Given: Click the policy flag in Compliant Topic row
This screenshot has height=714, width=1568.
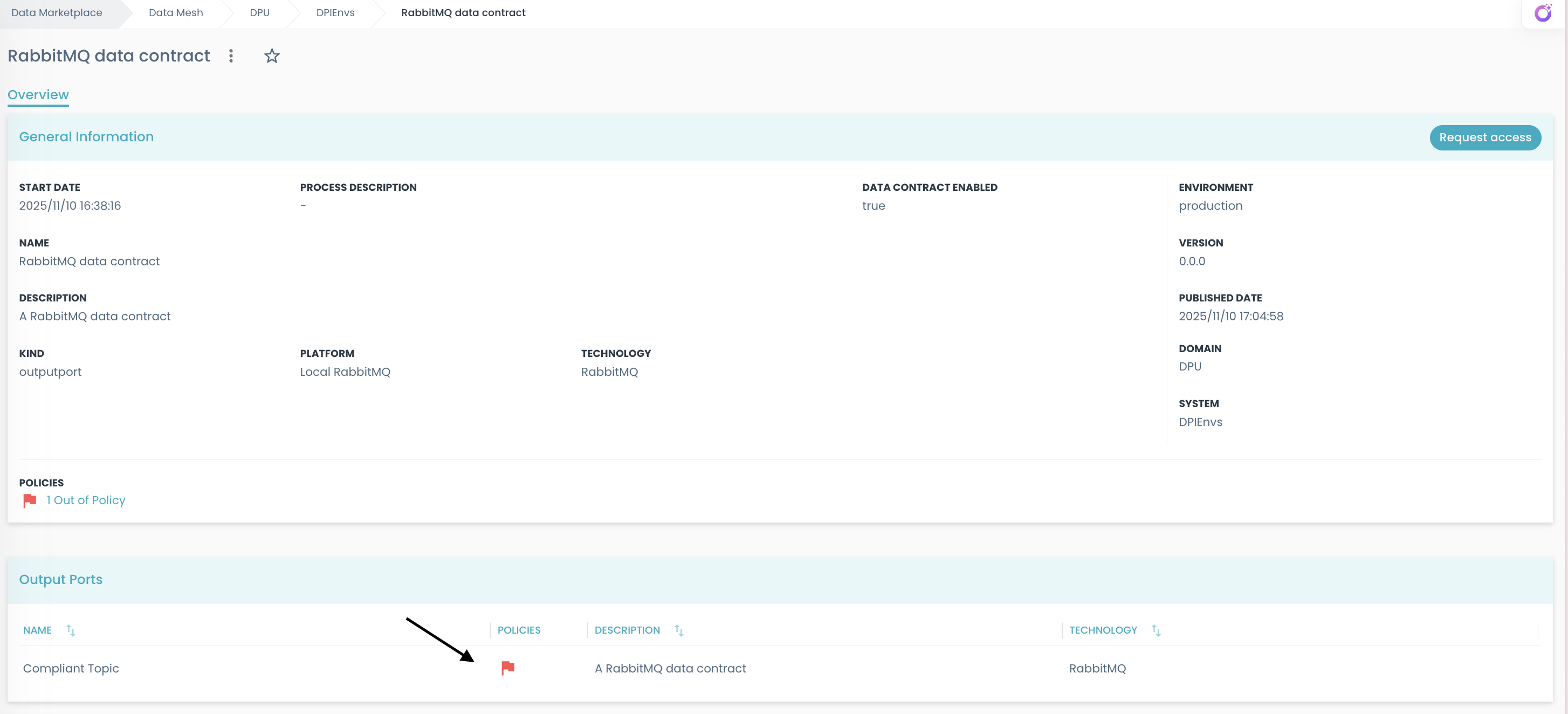Looking at the screenshot, I should click(x=507, y=668).
